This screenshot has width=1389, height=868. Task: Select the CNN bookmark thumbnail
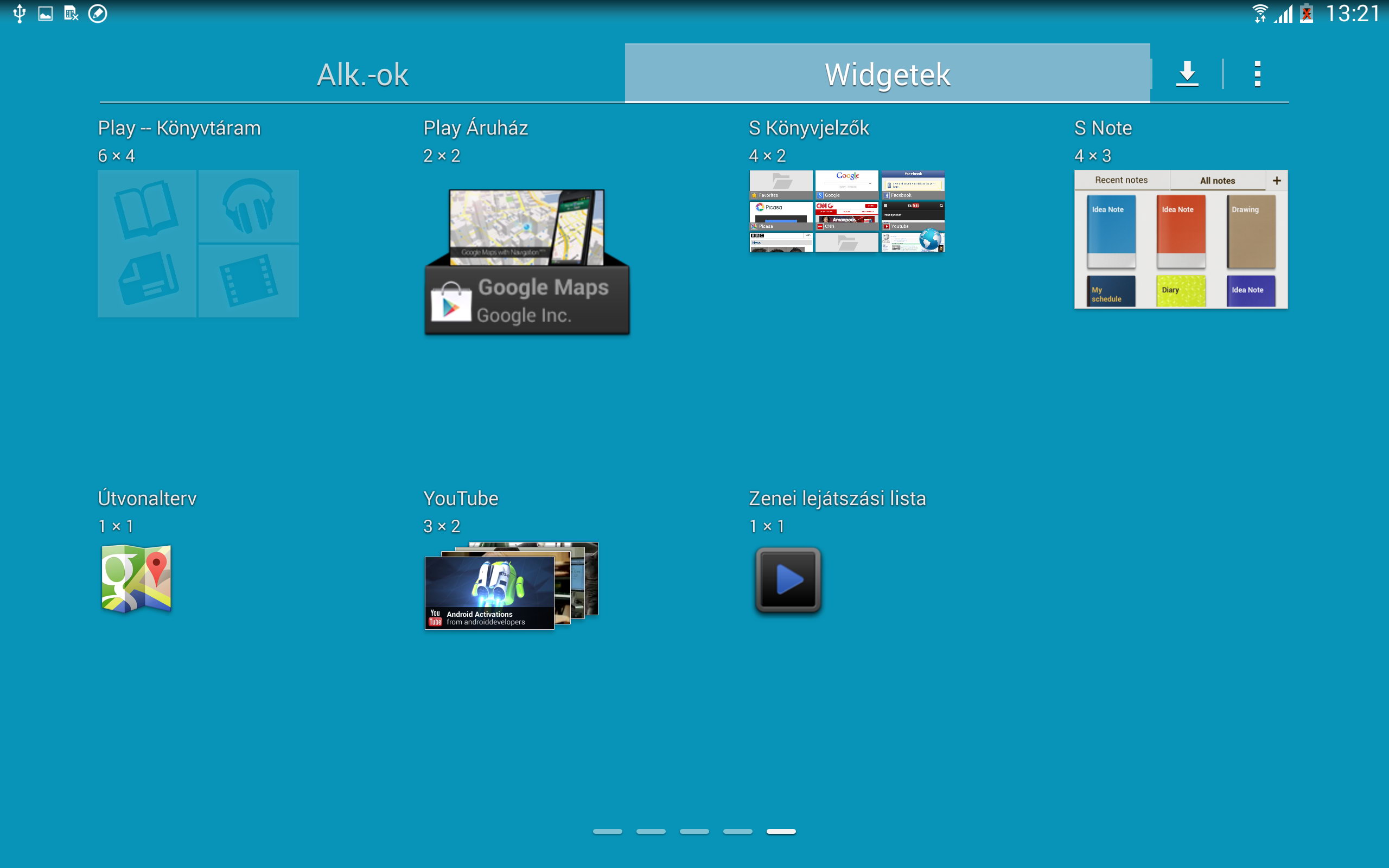coord(846,216)
